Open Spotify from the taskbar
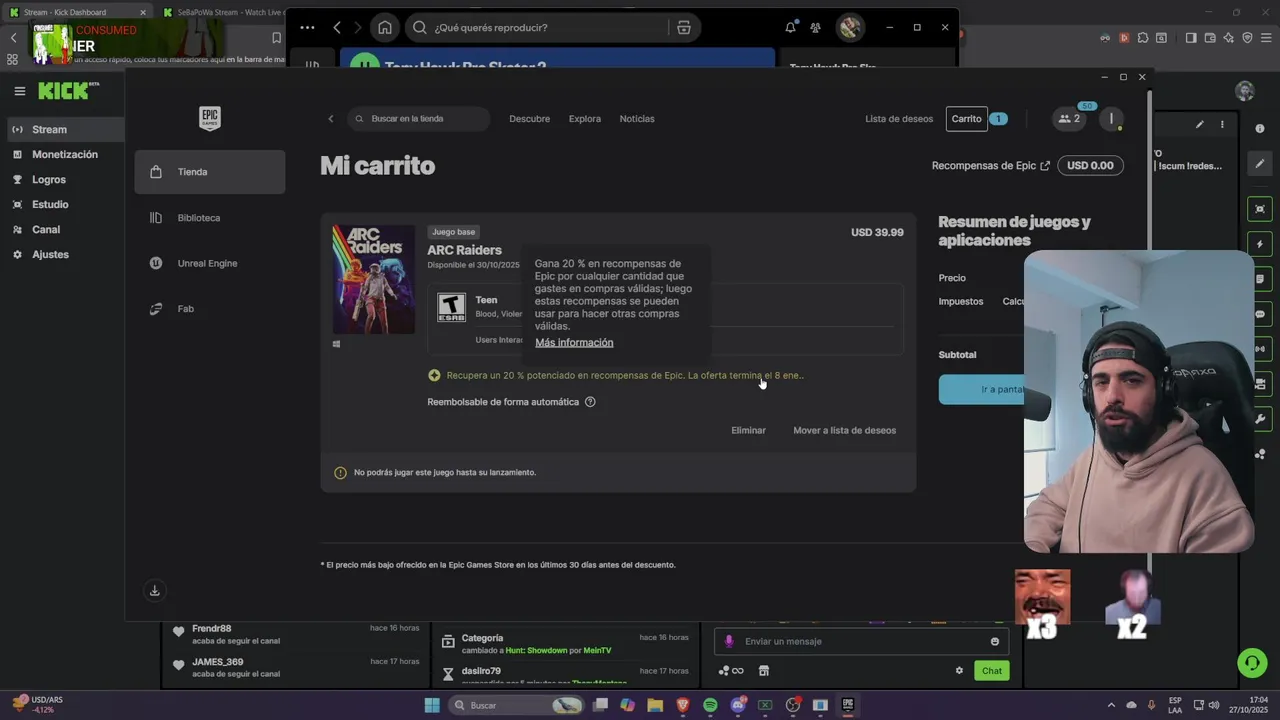 (x=710, y=705)
